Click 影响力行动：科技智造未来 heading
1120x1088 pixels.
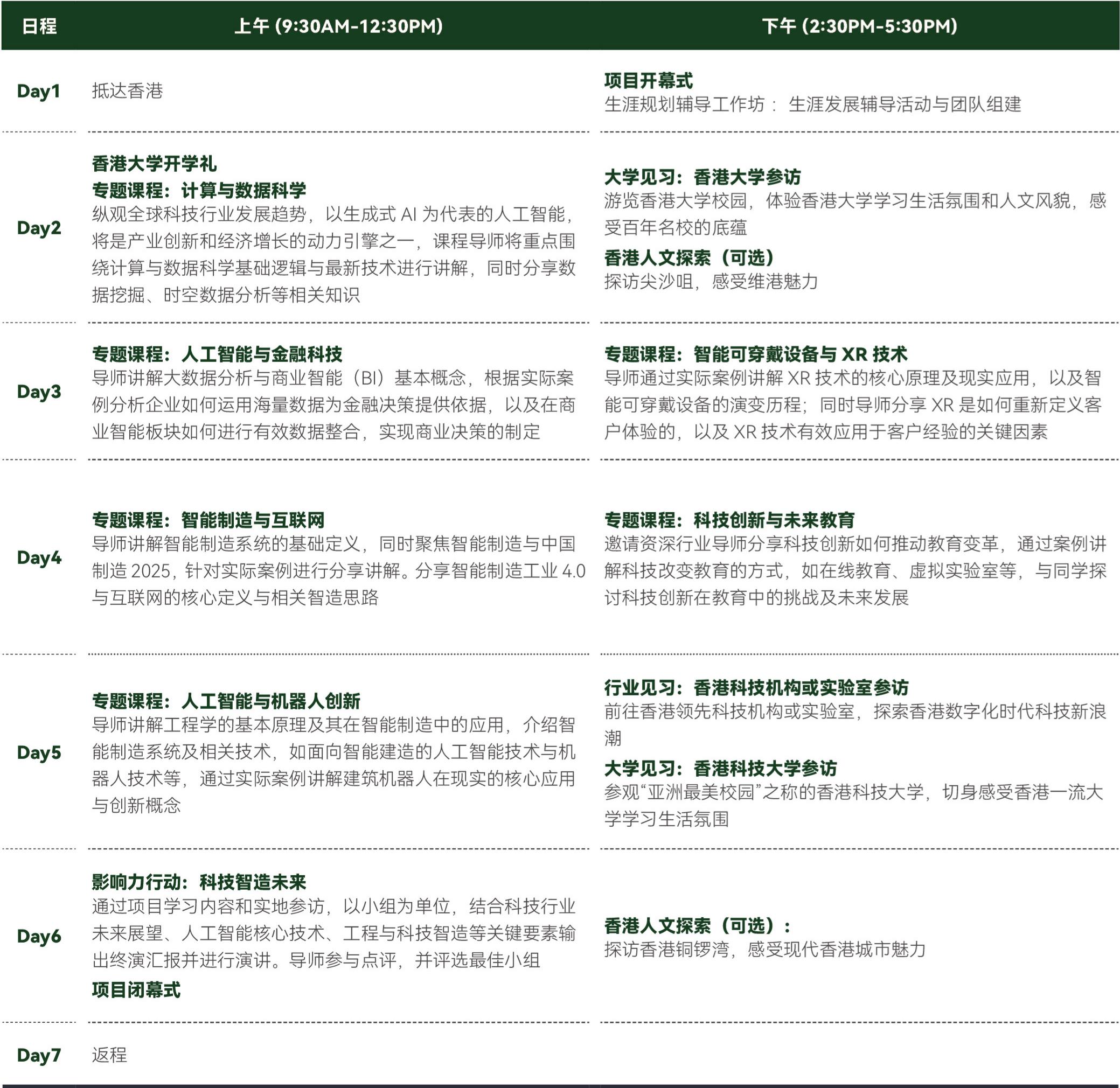click(199, 882)
